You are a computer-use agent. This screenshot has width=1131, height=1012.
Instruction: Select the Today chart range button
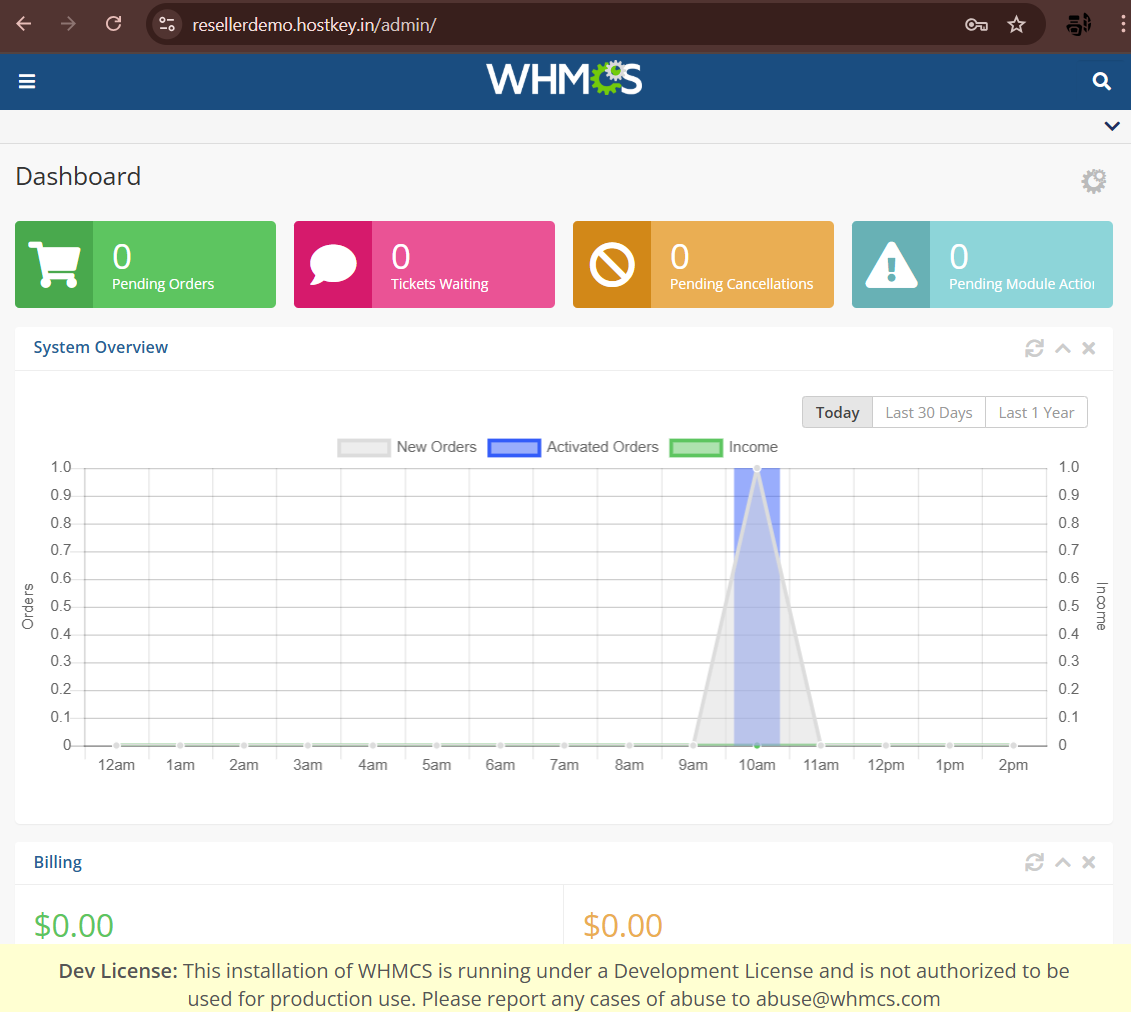[x=837, y=412]
